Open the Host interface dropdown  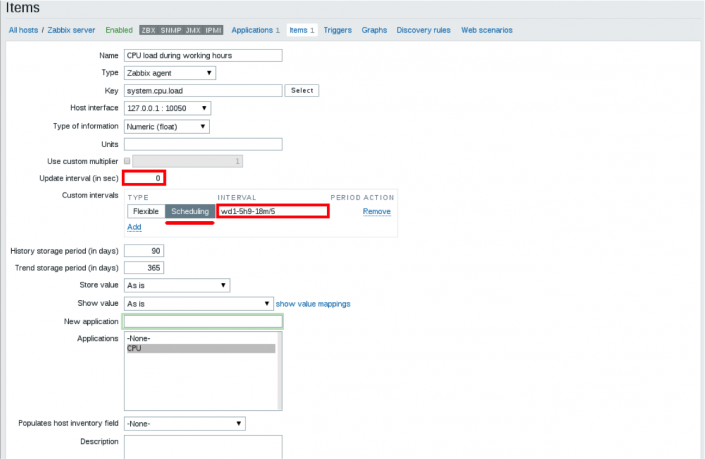pos(167,108)
